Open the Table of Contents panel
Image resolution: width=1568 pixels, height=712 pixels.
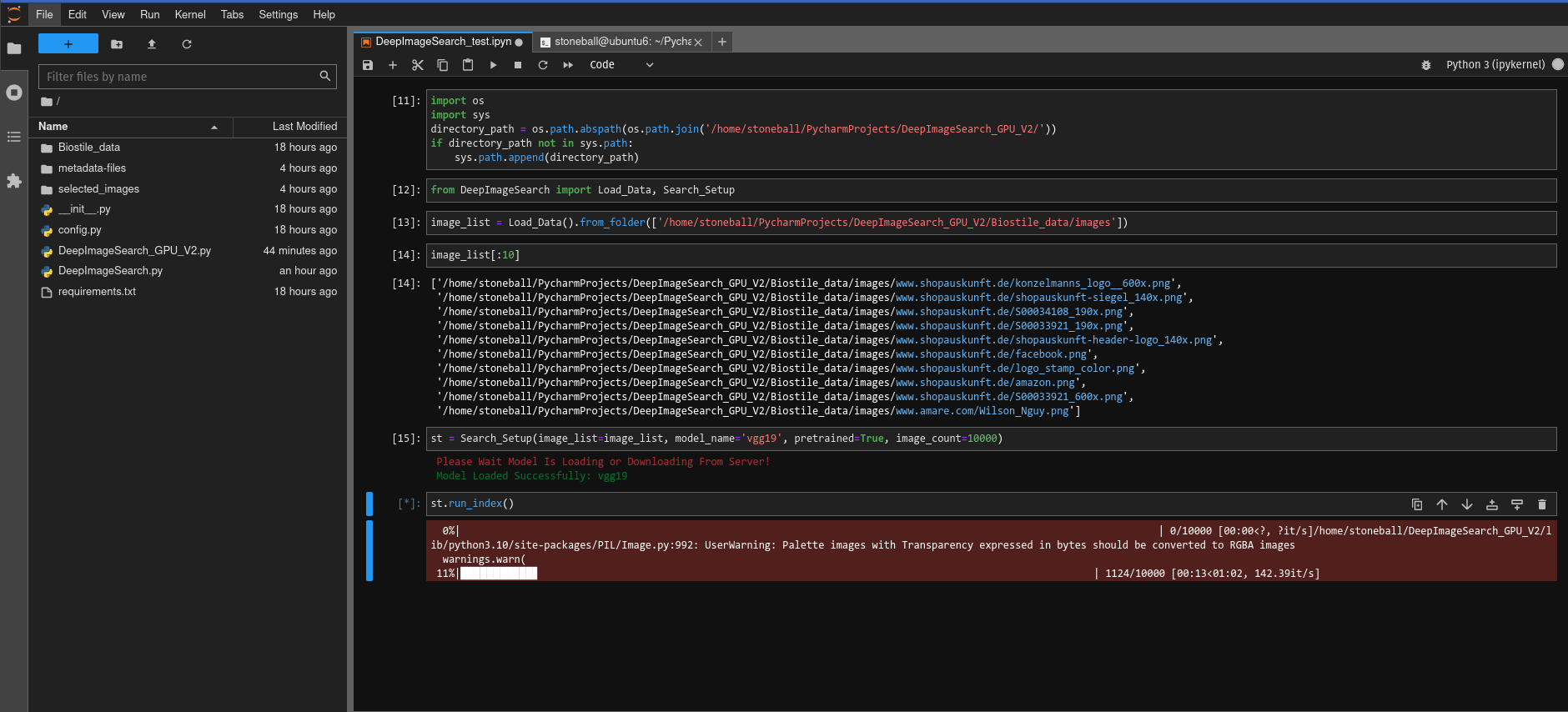click(x=14, y=137)
